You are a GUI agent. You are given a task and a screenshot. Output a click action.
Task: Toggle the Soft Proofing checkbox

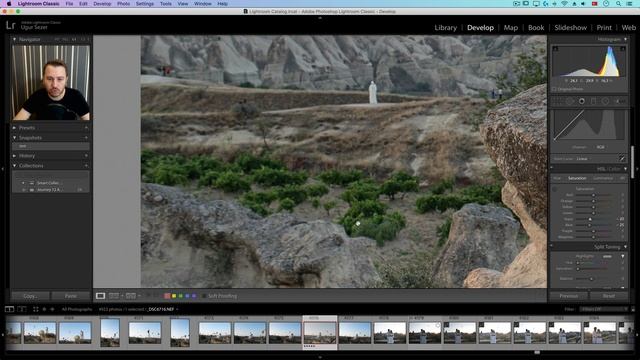click(203, 296)
